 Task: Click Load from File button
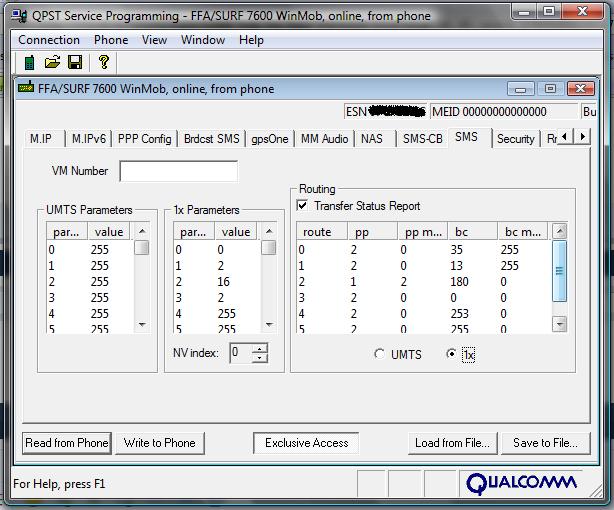[452, 443]
